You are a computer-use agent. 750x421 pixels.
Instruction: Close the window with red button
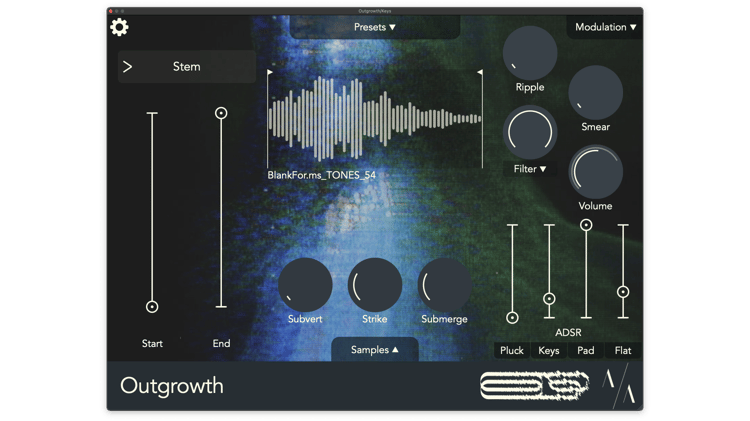[x=111, y=11]
